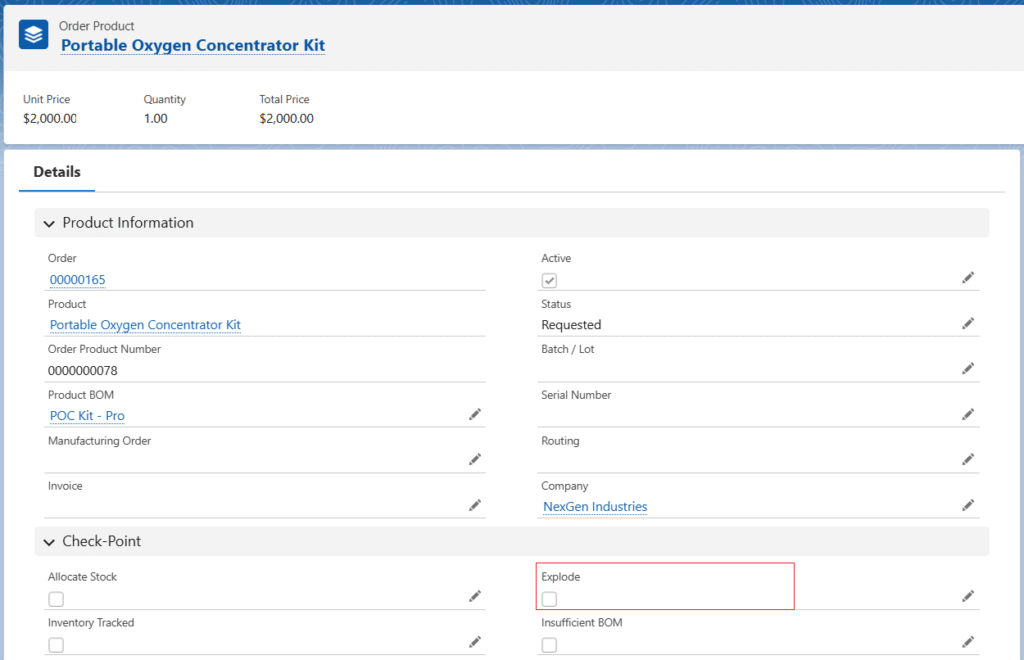The image size is (1024, 660).
Task: Edit the Company field pencil icon
Action: click(967, 505)
